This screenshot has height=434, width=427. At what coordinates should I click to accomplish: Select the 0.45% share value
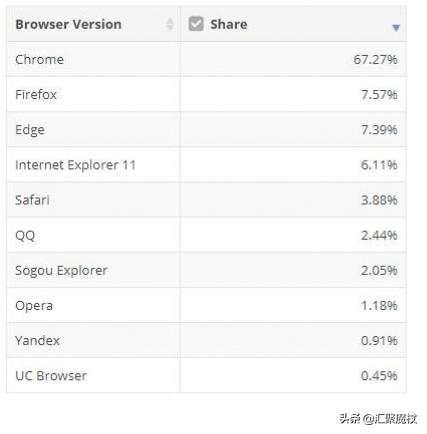coord(379,376)
